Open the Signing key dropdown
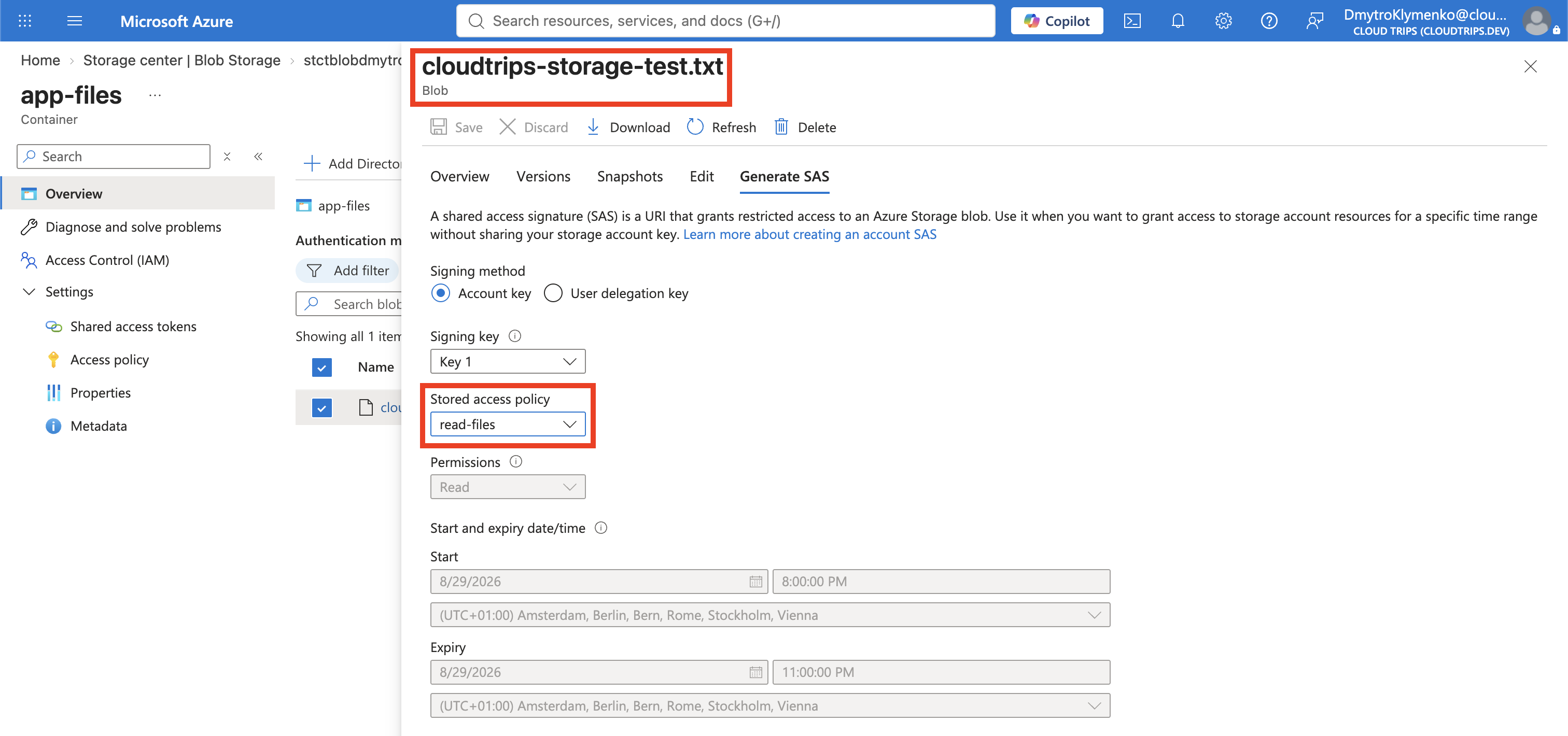 click(508, 361)
